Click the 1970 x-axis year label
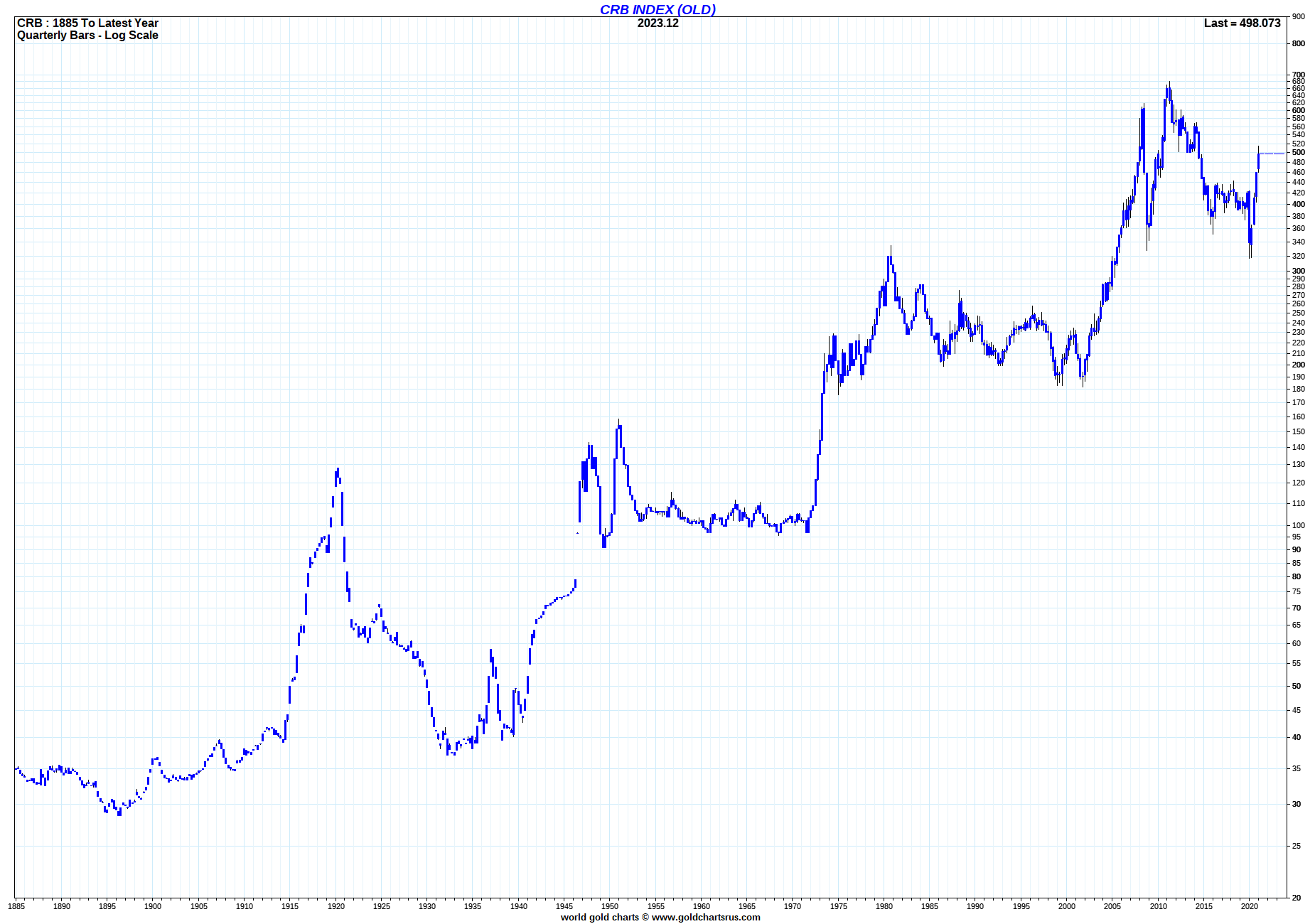Screen dimensions: 1315x924 click(793, 906)
